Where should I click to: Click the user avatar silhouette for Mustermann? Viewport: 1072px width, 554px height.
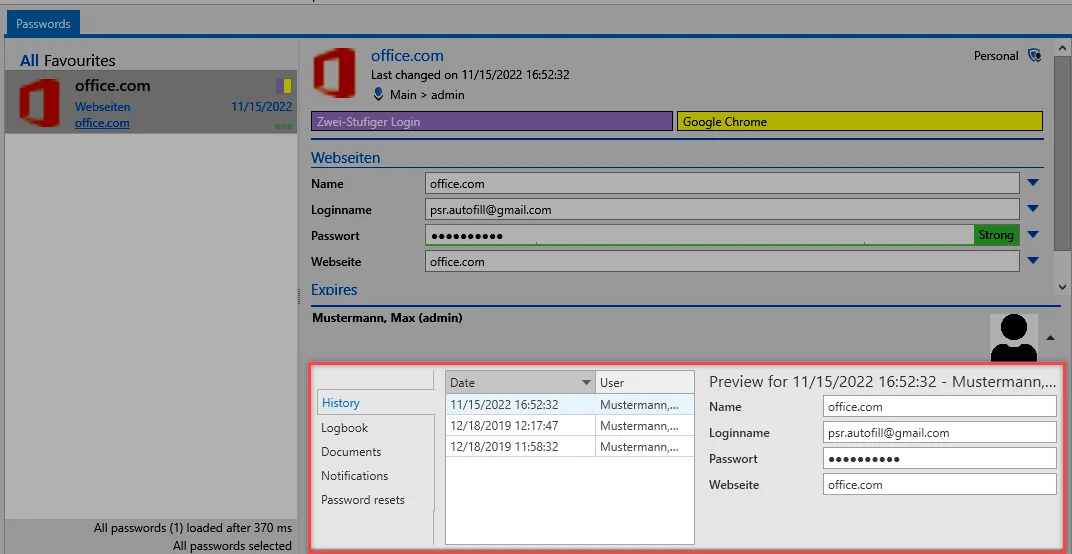click(1014, 338)
